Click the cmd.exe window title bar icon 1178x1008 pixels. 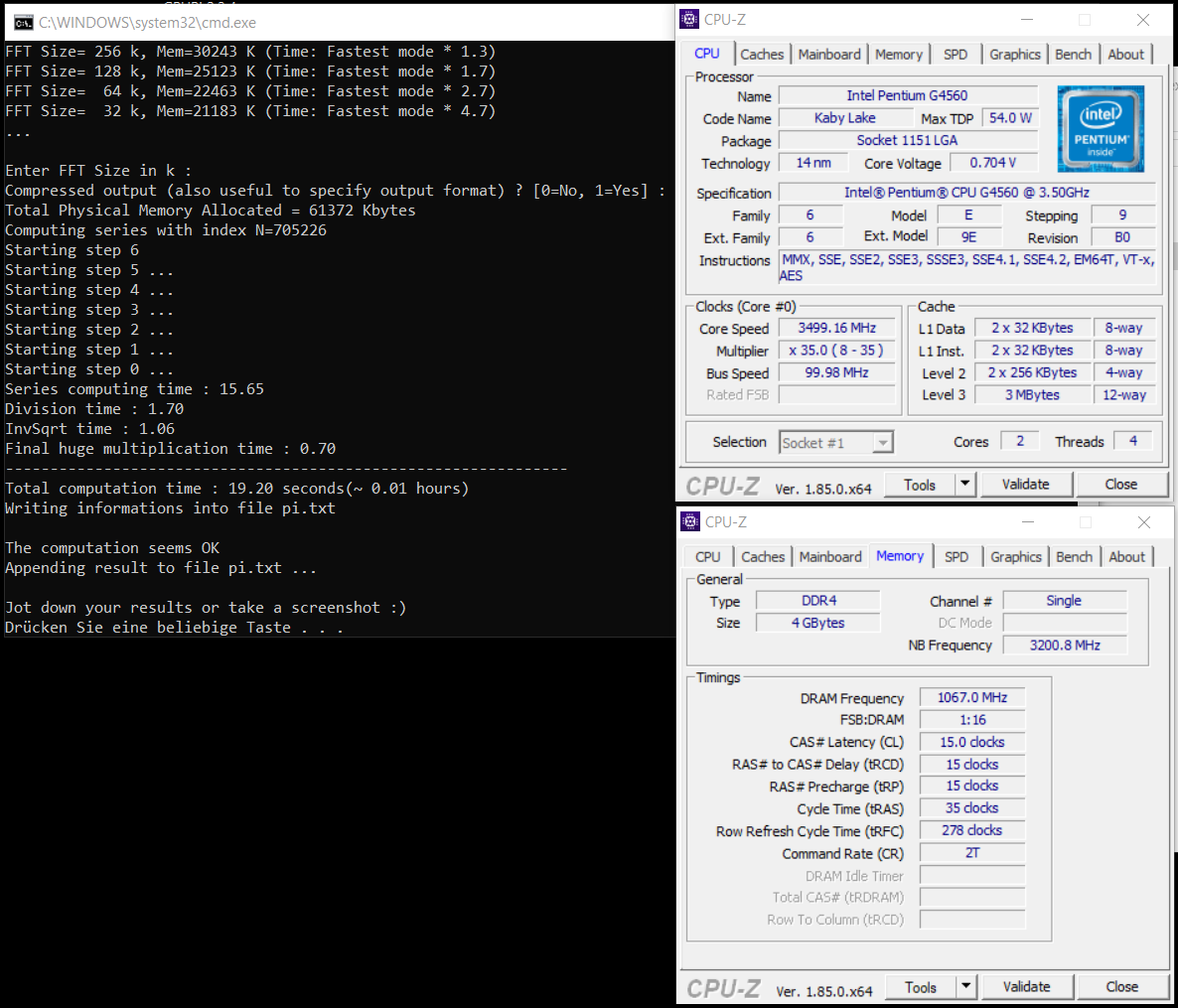pos(23,23)
